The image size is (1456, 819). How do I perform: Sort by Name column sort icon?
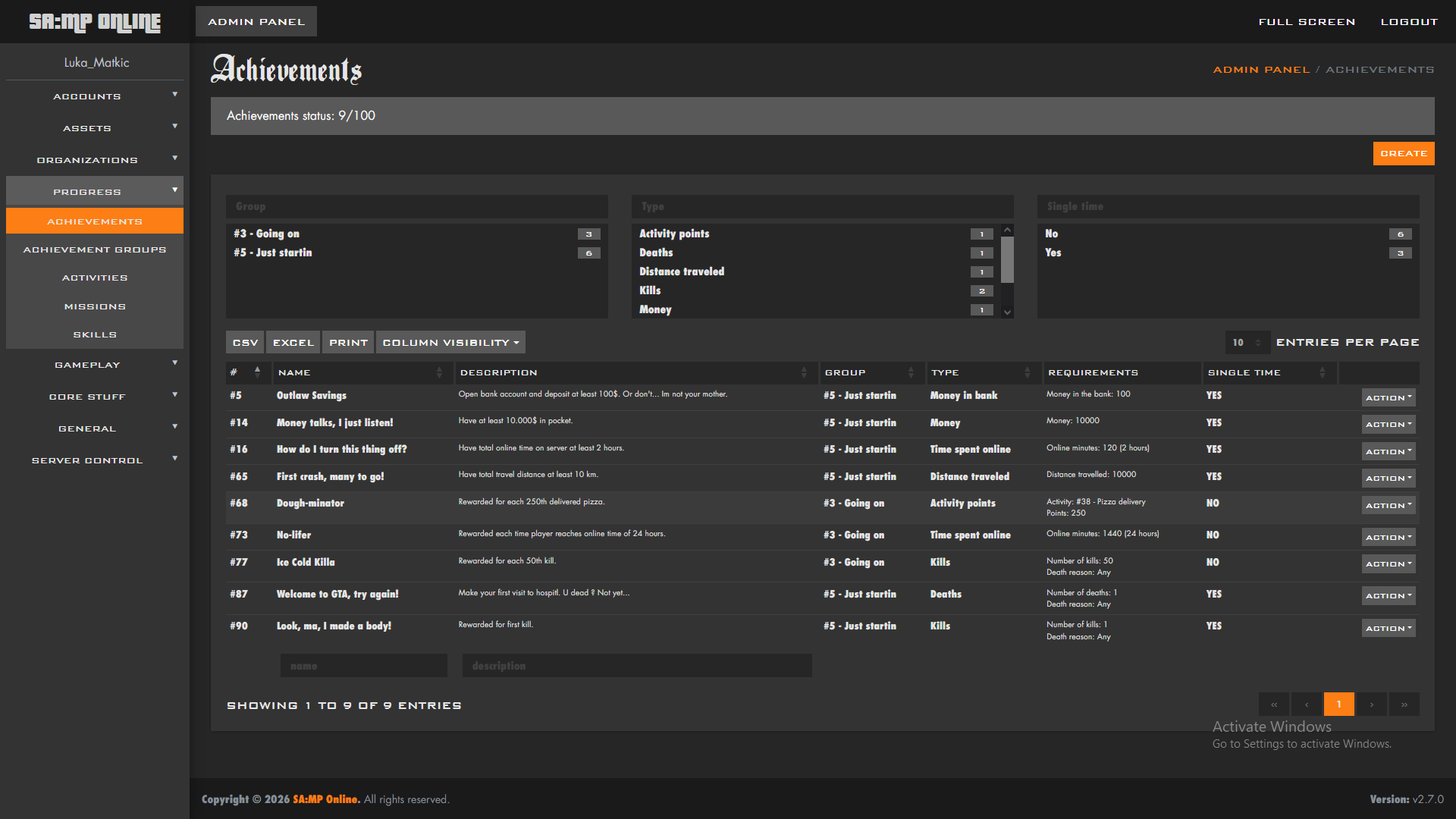439,372
